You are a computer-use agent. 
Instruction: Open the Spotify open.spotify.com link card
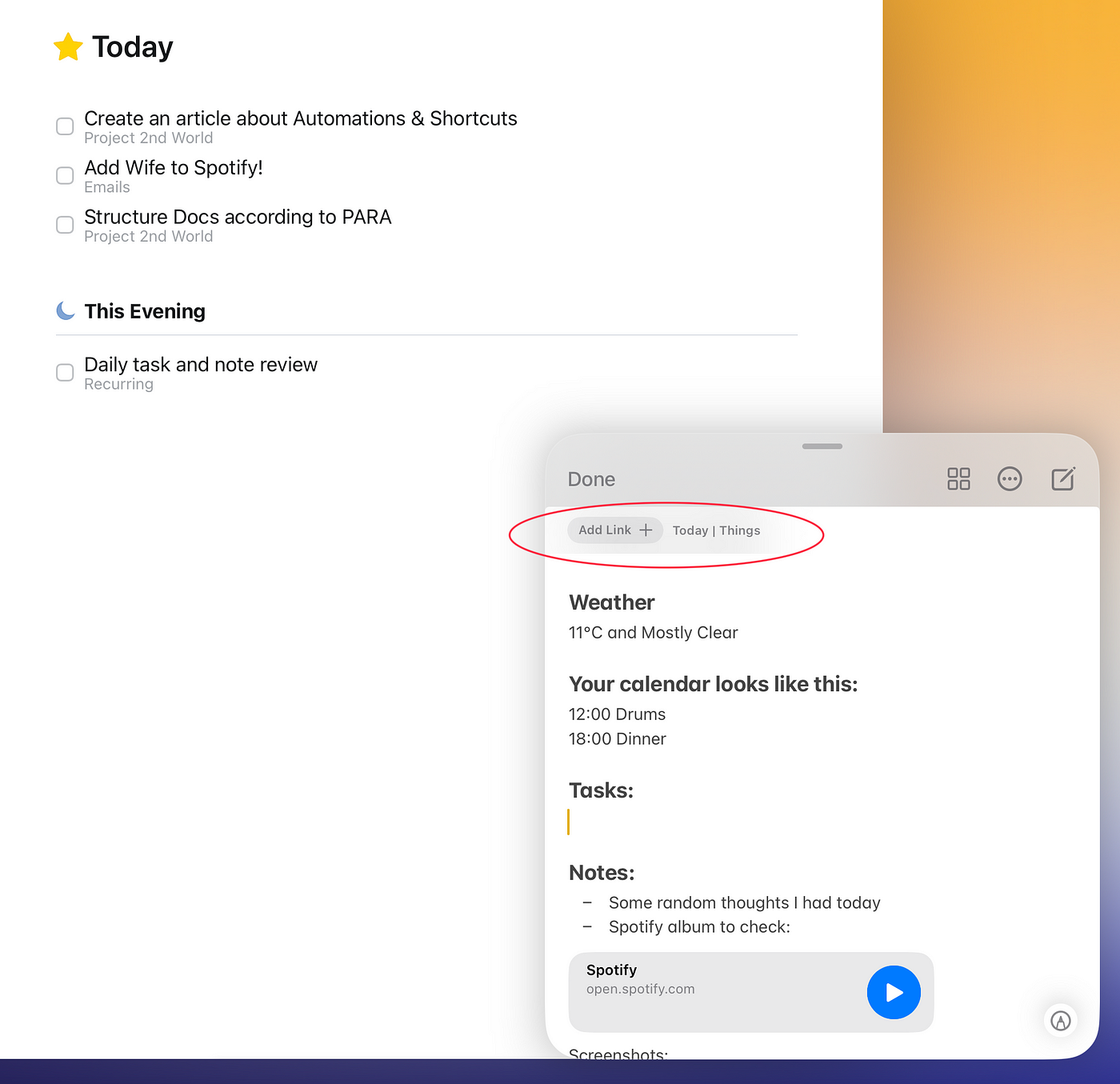[750, 992]
